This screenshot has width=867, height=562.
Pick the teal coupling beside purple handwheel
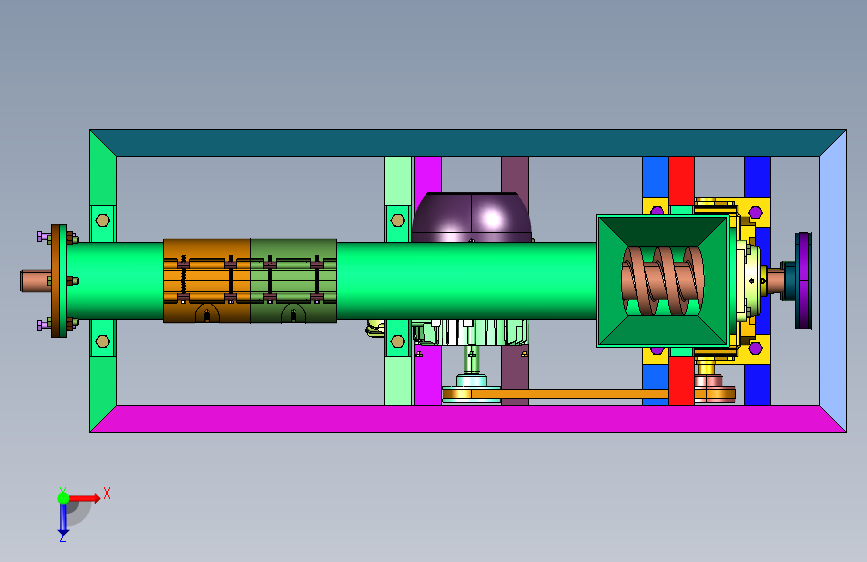(788, 280)
